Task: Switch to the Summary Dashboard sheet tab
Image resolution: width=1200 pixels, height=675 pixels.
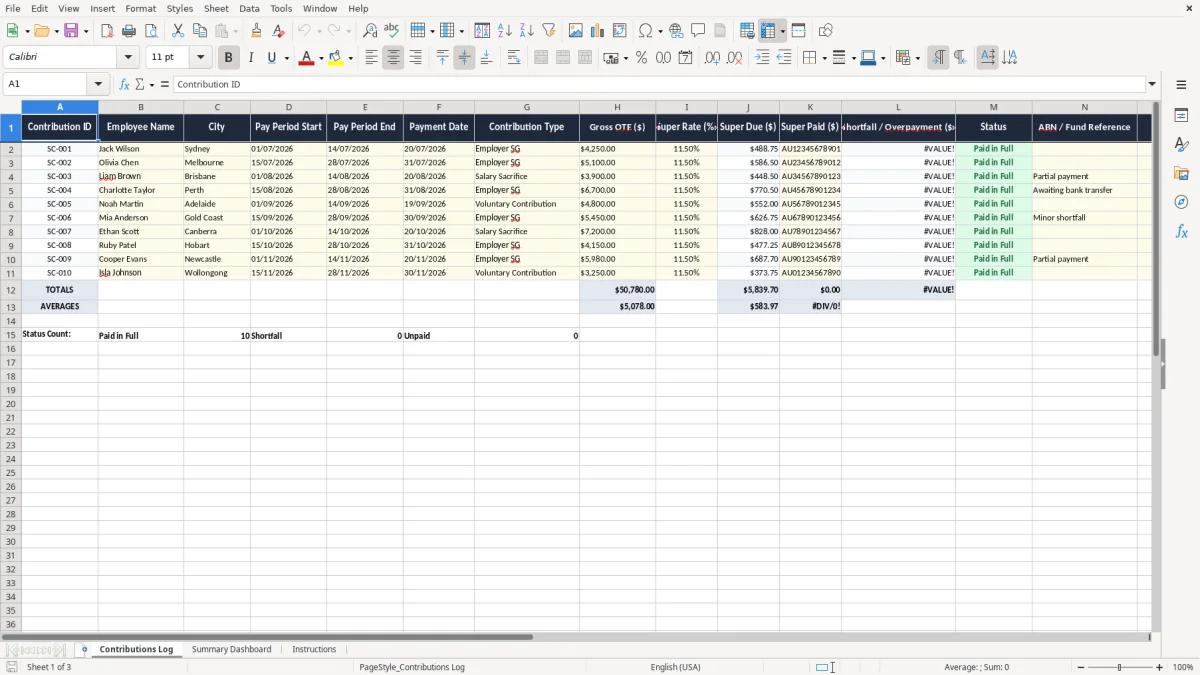Action: (x=231, y=649)
